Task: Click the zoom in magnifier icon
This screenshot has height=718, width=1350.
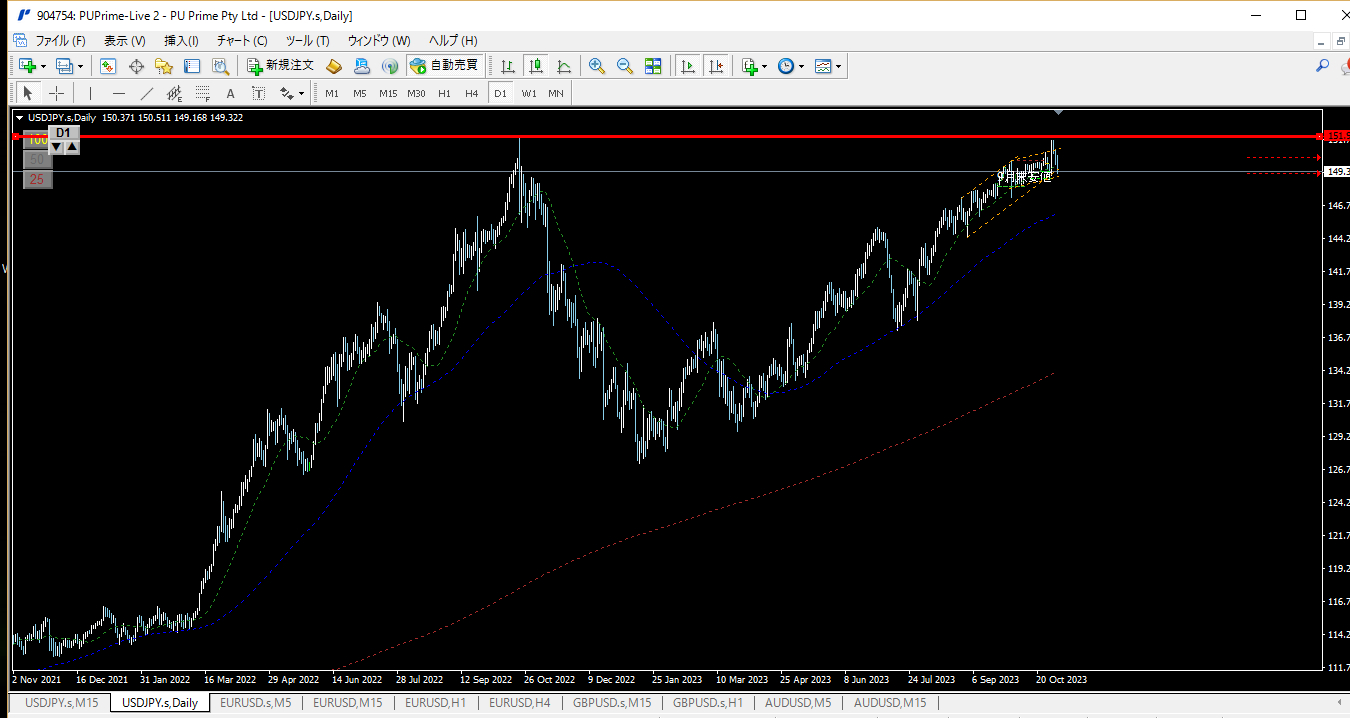Action: tap(597, 66)
